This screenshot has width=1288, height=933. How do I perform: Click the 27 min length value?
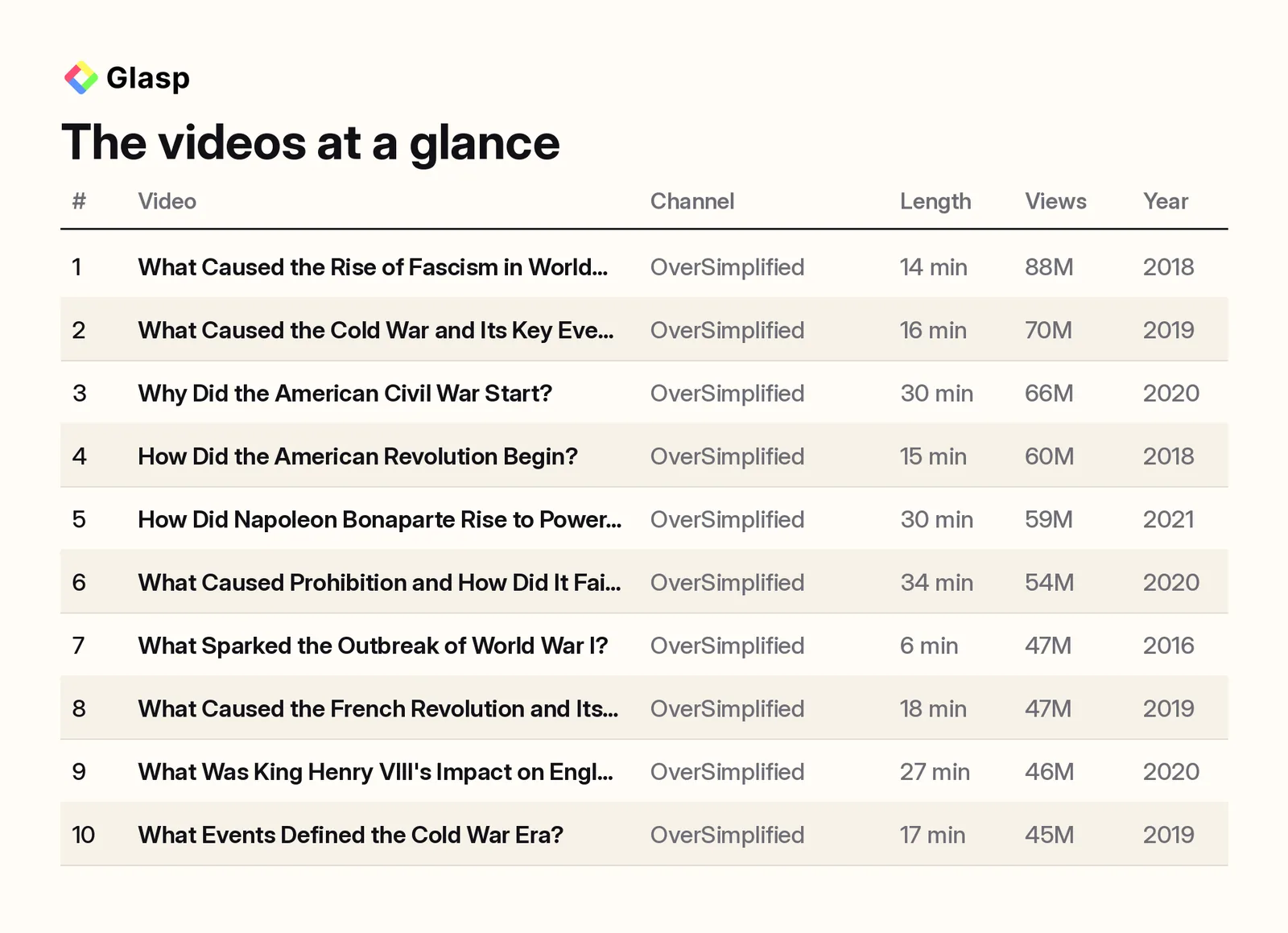click(x=935, y=772)
